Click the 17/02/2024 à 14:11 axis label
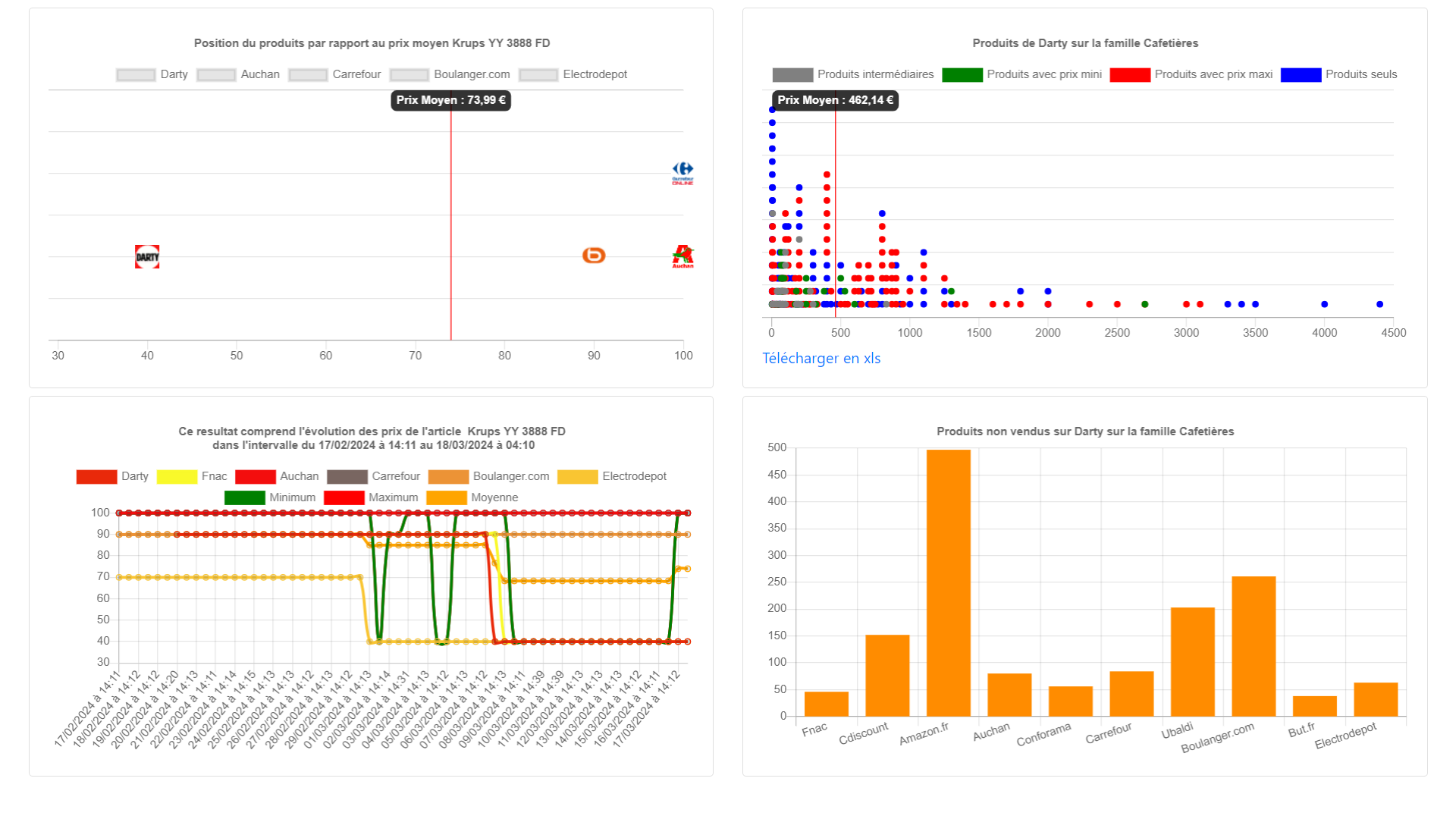1456x819 pixels. tap(88, 709)
